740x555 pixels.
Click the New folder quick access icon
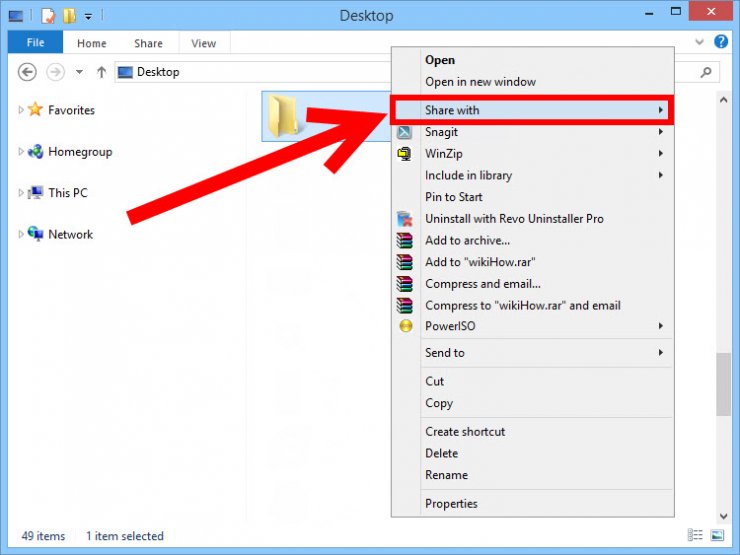[x=69, y=16]
